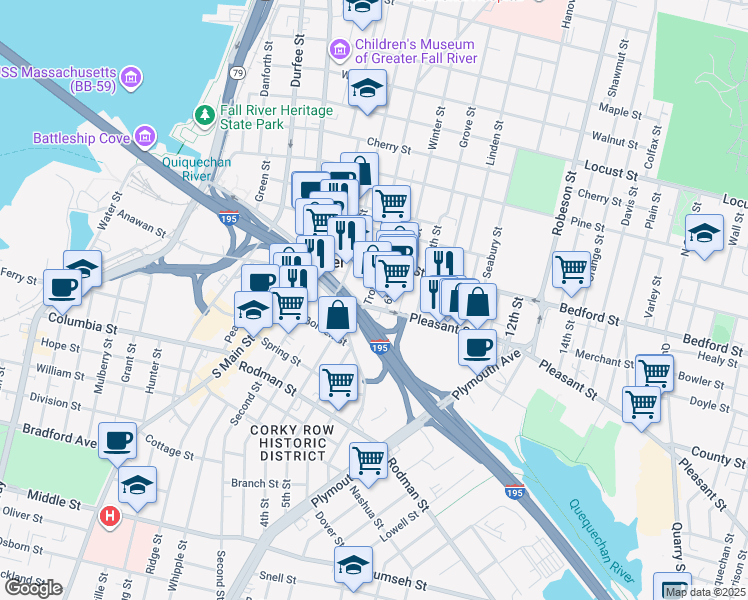Open the grocery cart marker near 12th St
Image resolution: width=748 pixels, height=600 pixels.
click(x=571, y=268)
